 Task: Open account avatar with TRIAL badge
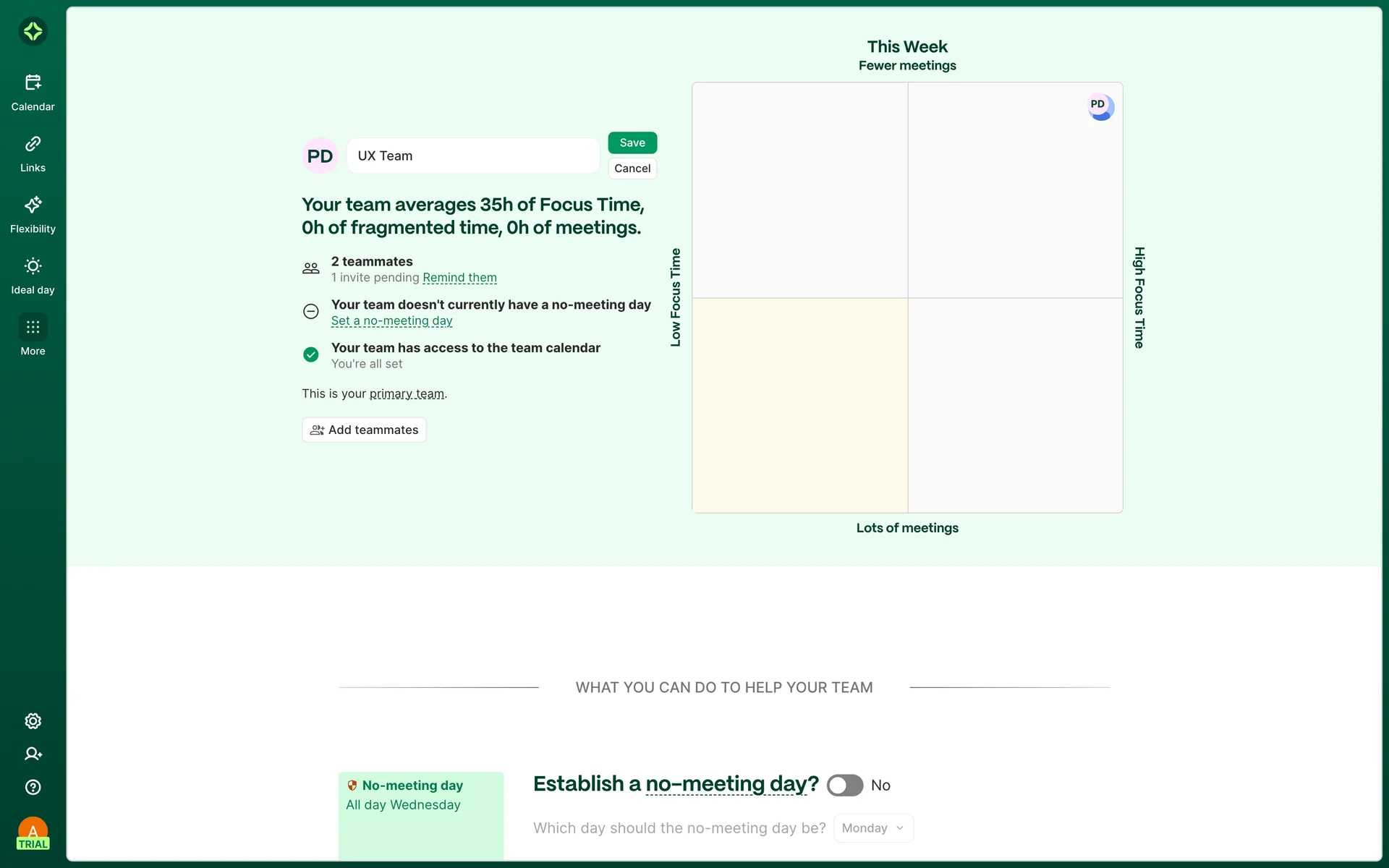point(33,833)
